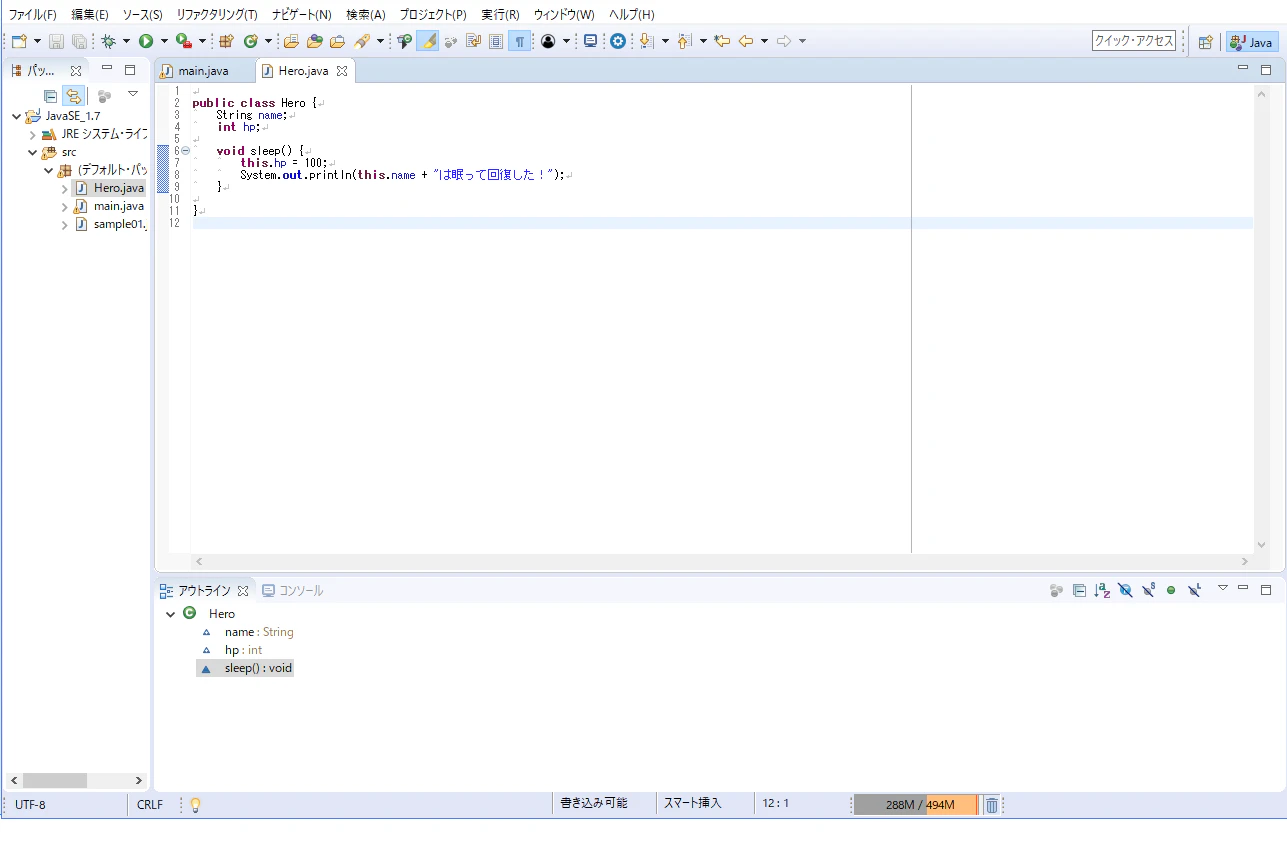
Task: Collapse the JavaSE_1.7 project node
Action: [x=16, y=116]
